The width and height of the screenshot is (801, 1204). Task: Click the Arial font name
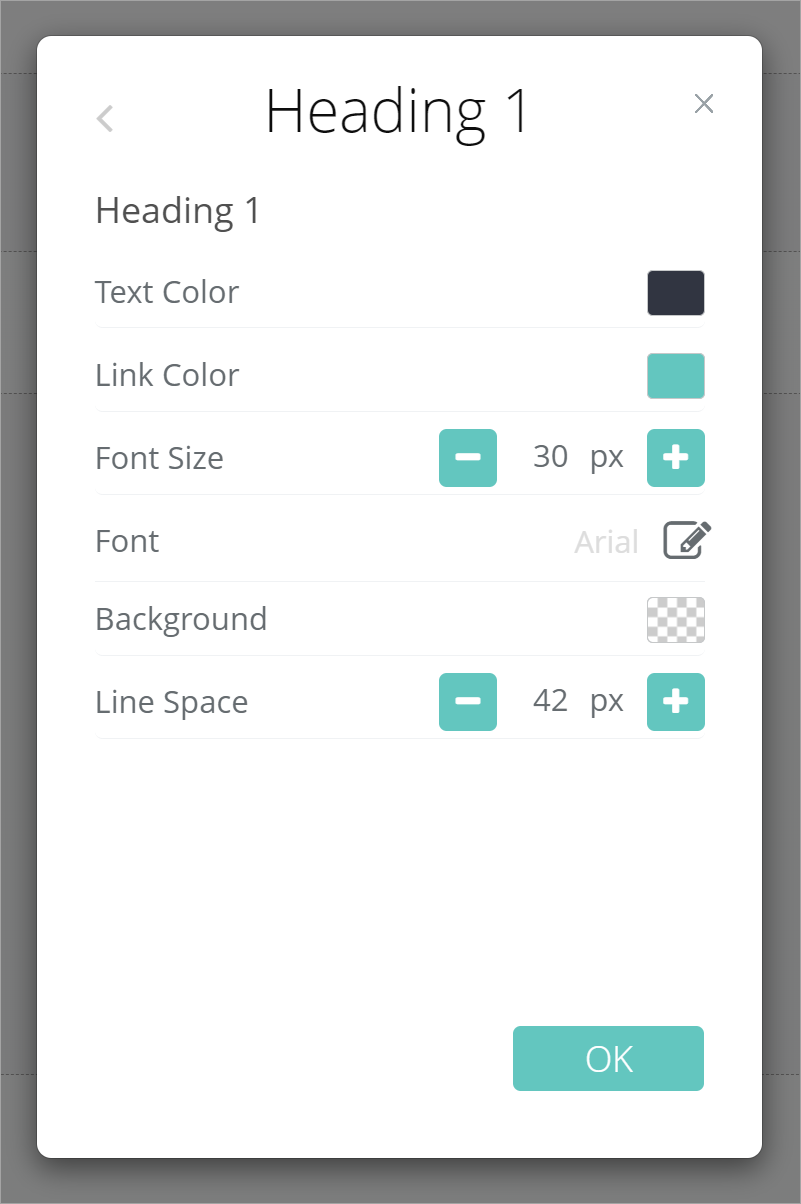606,542
